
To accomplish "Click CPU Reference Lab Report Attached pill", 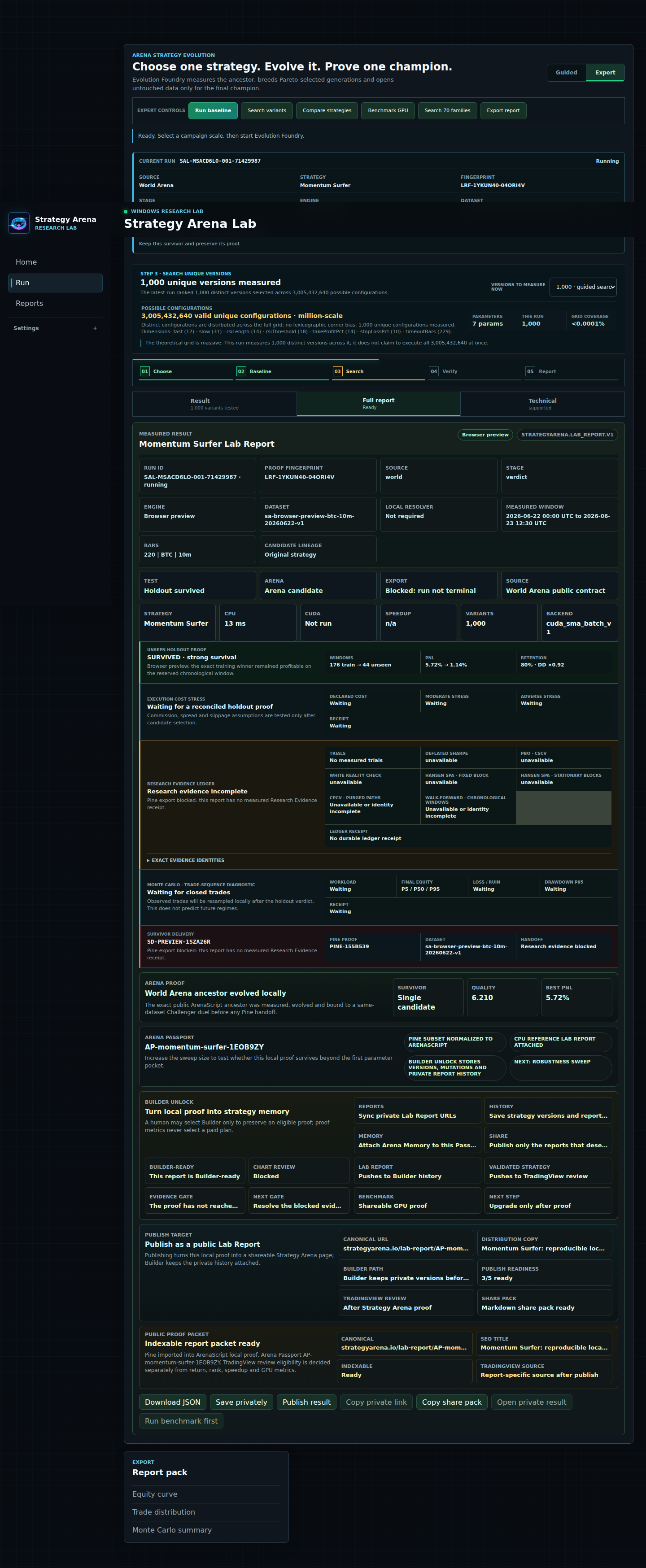I will [x=561, y=1042].
